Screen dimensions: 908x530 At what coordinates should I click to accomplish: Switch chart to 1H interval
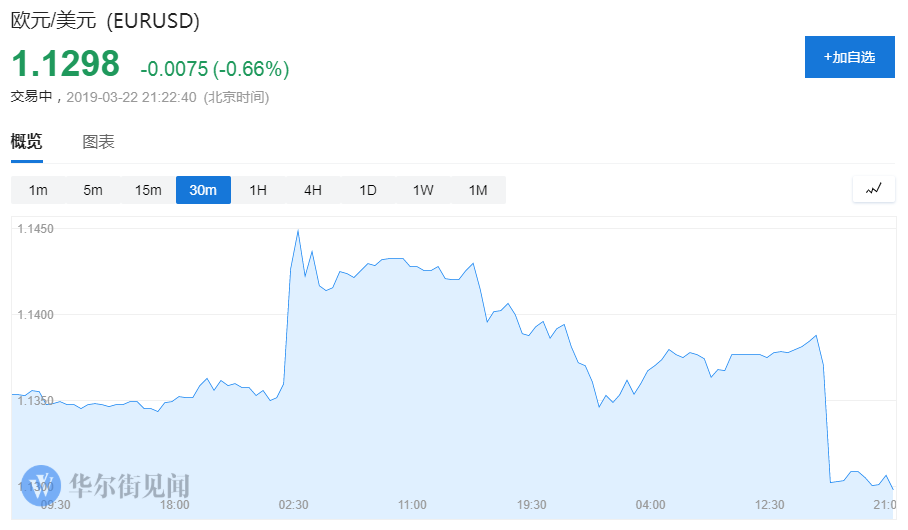[x=258, y=190]
